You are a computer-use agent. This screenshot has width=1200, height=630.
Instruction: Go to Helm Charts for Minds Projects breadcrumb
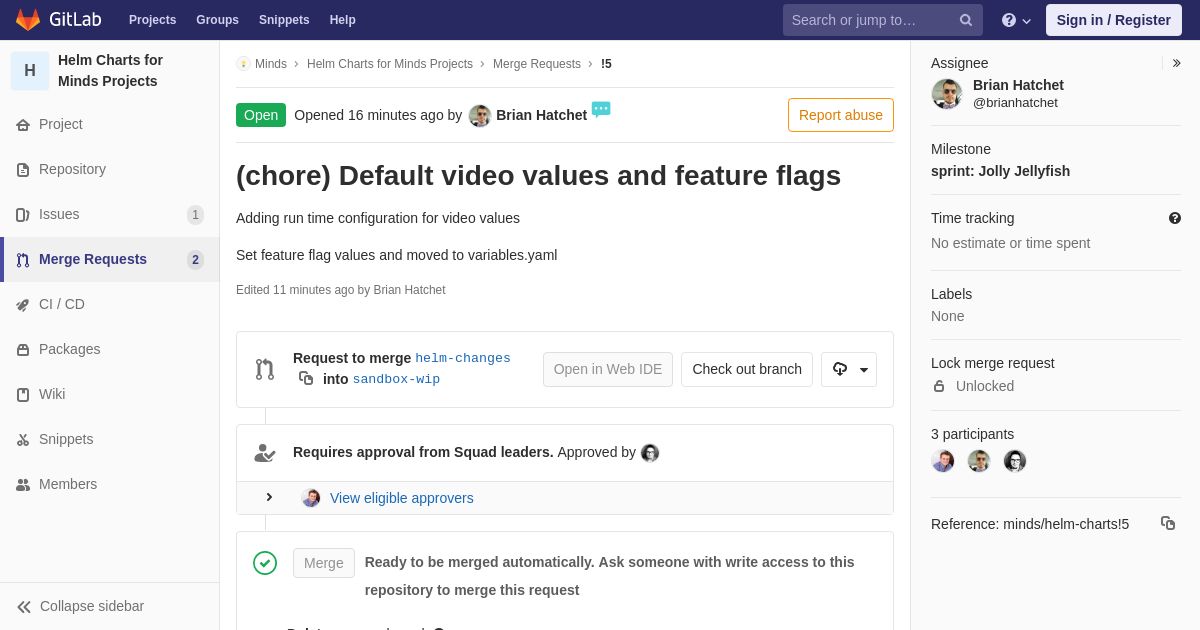point(390,64)
